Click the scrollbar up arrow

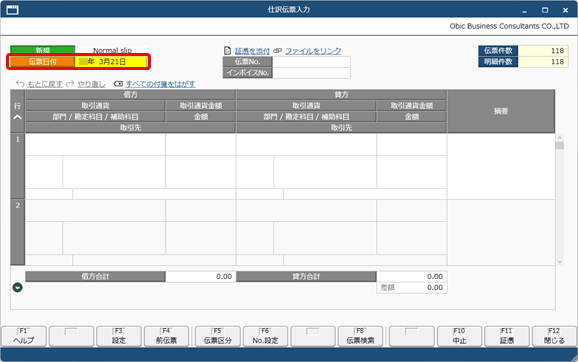tap(560, 138)
